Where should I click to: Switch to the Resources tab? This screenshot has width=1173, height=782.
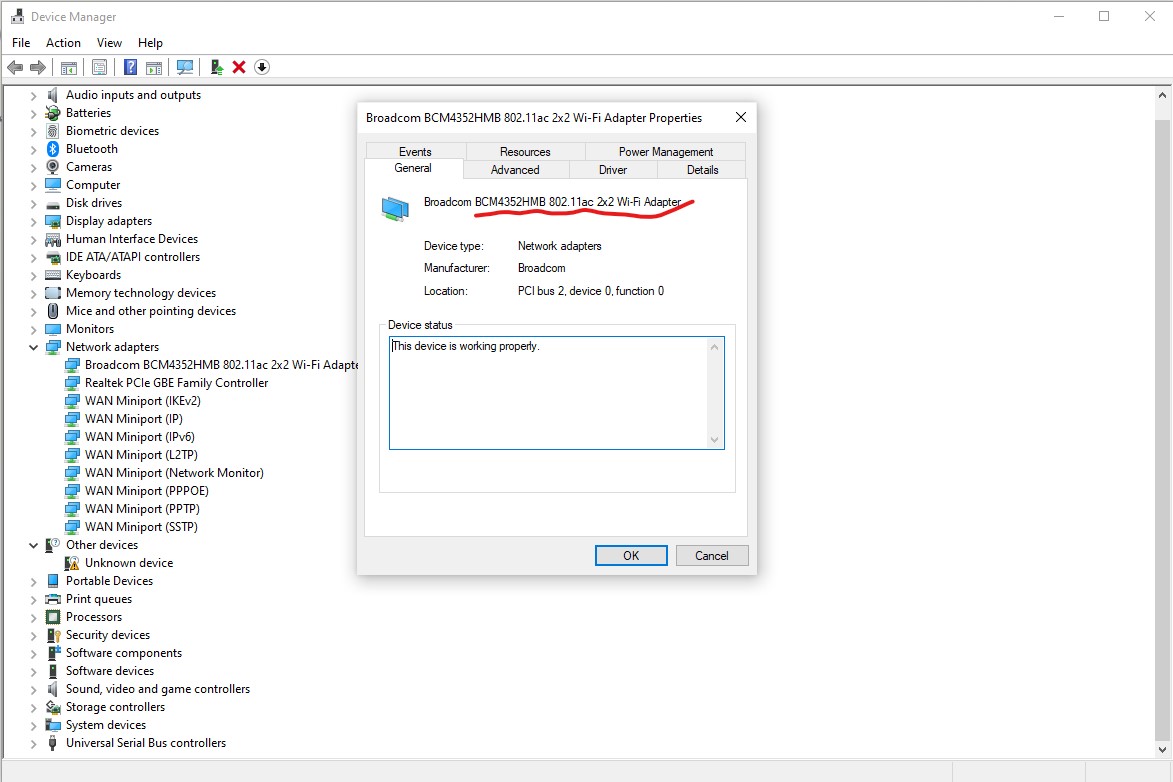[x=525, y=152]
